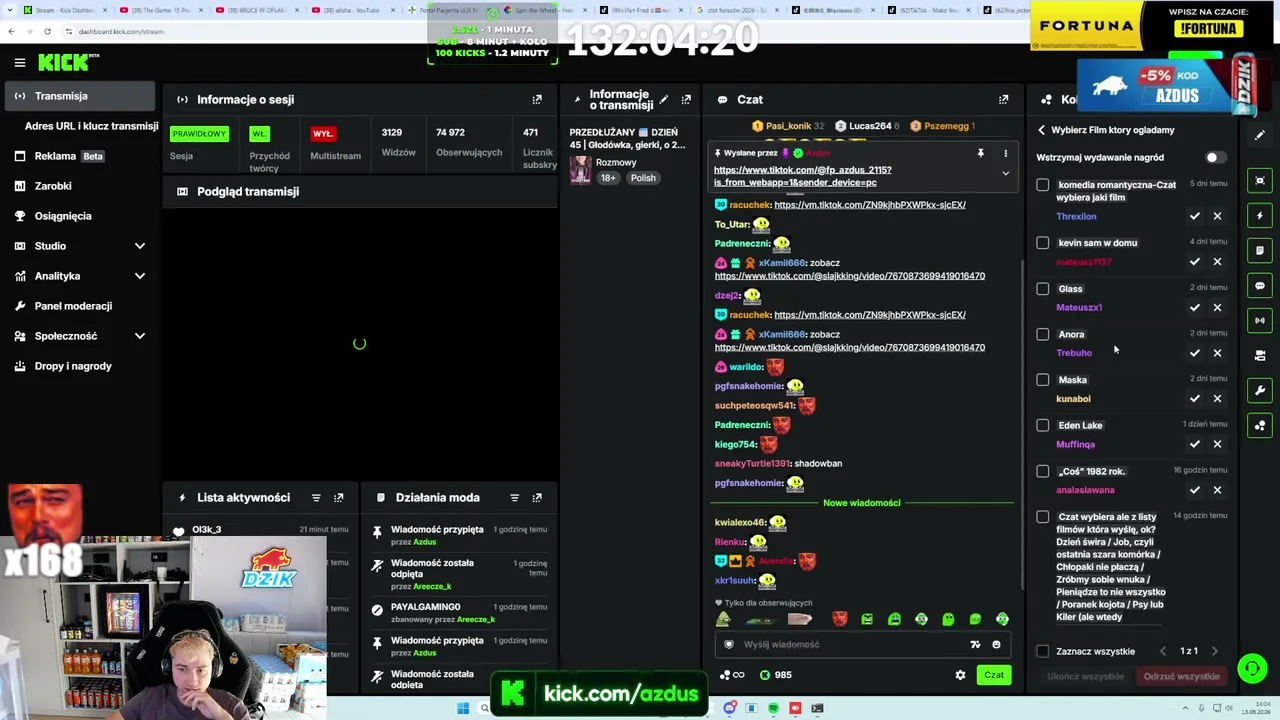Expand the pinned message chevron
The width and height of the screenshot is (1280, 720).
pos(1005,173)
